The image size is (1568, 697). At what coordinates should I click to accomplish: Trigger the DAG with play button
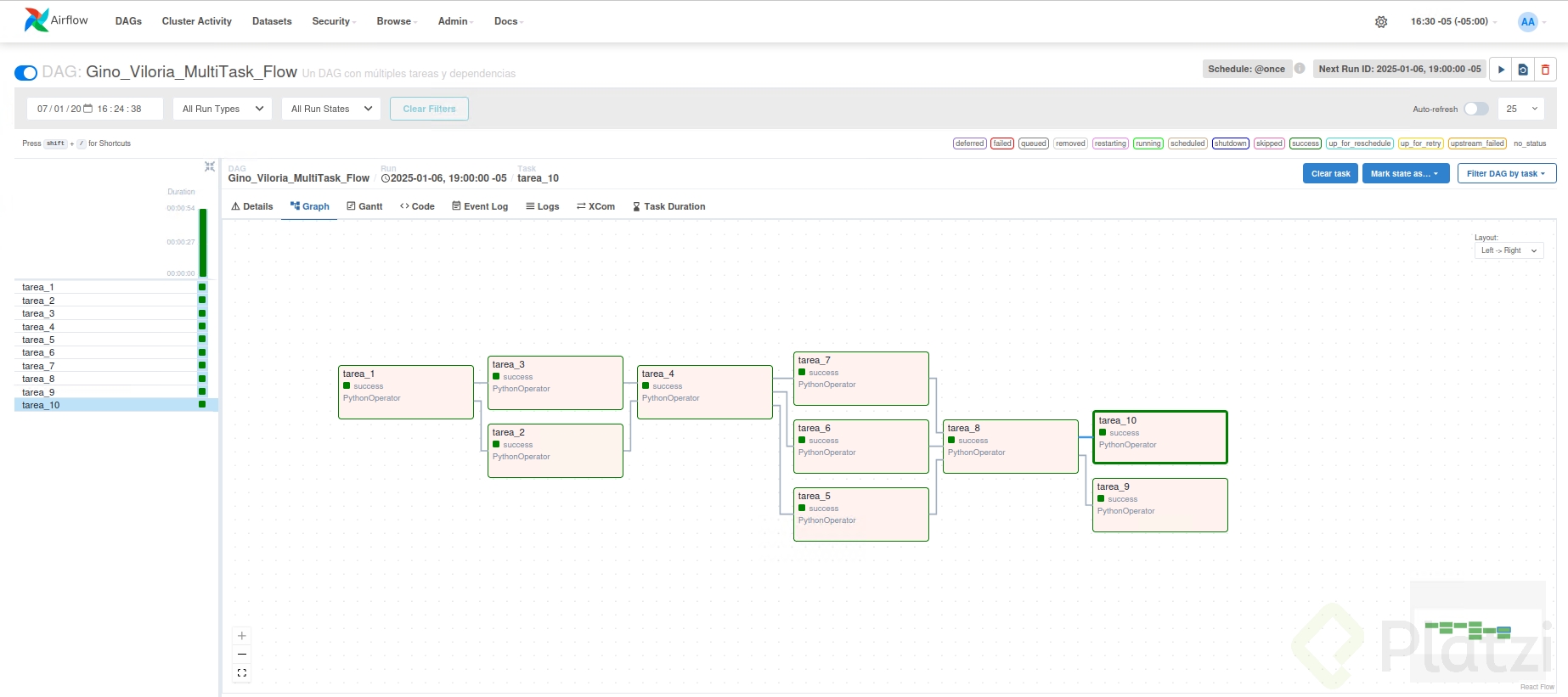[1501, 70]
